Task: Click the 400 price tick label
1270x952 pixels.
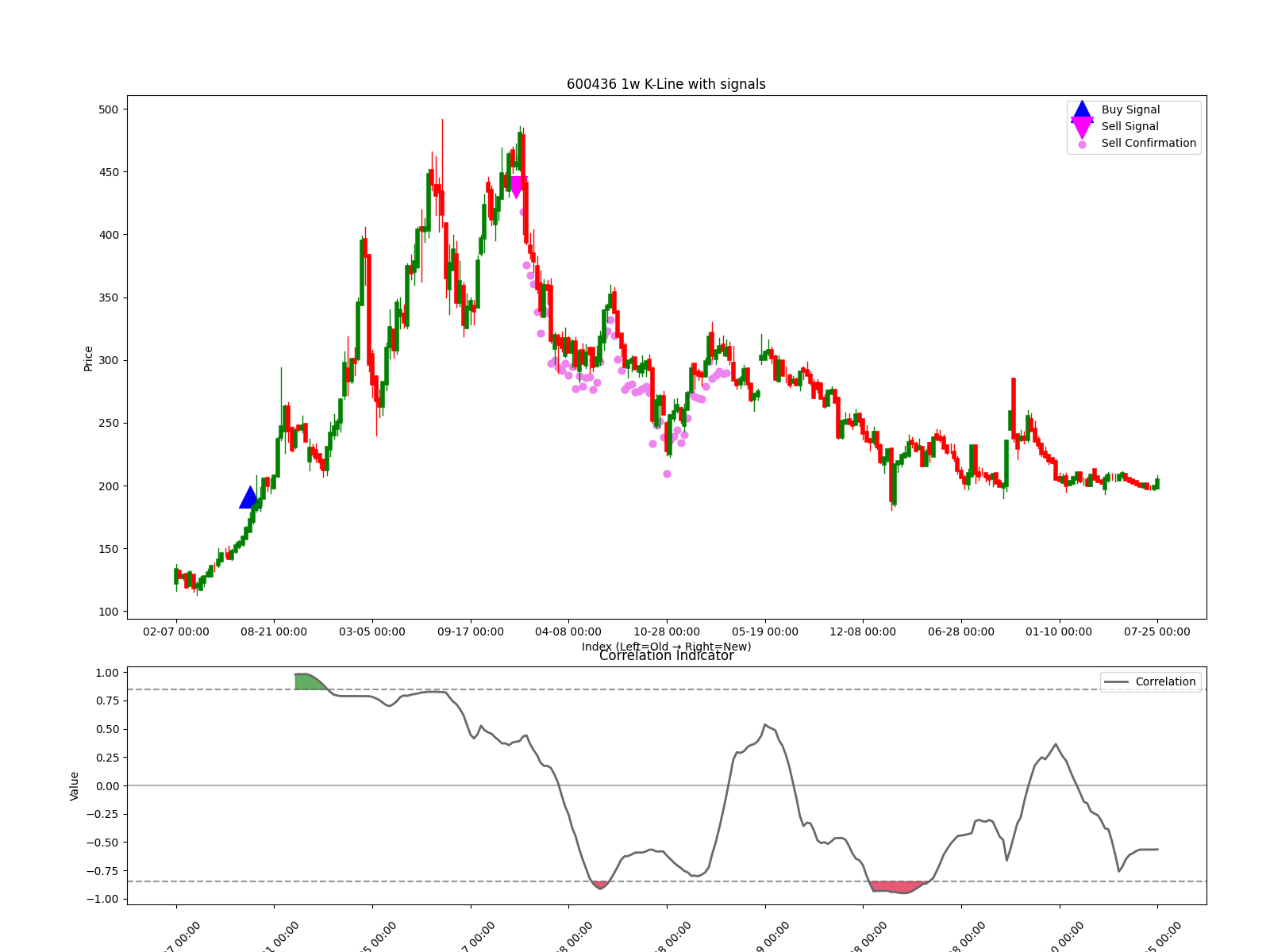Action: point(109,235)
